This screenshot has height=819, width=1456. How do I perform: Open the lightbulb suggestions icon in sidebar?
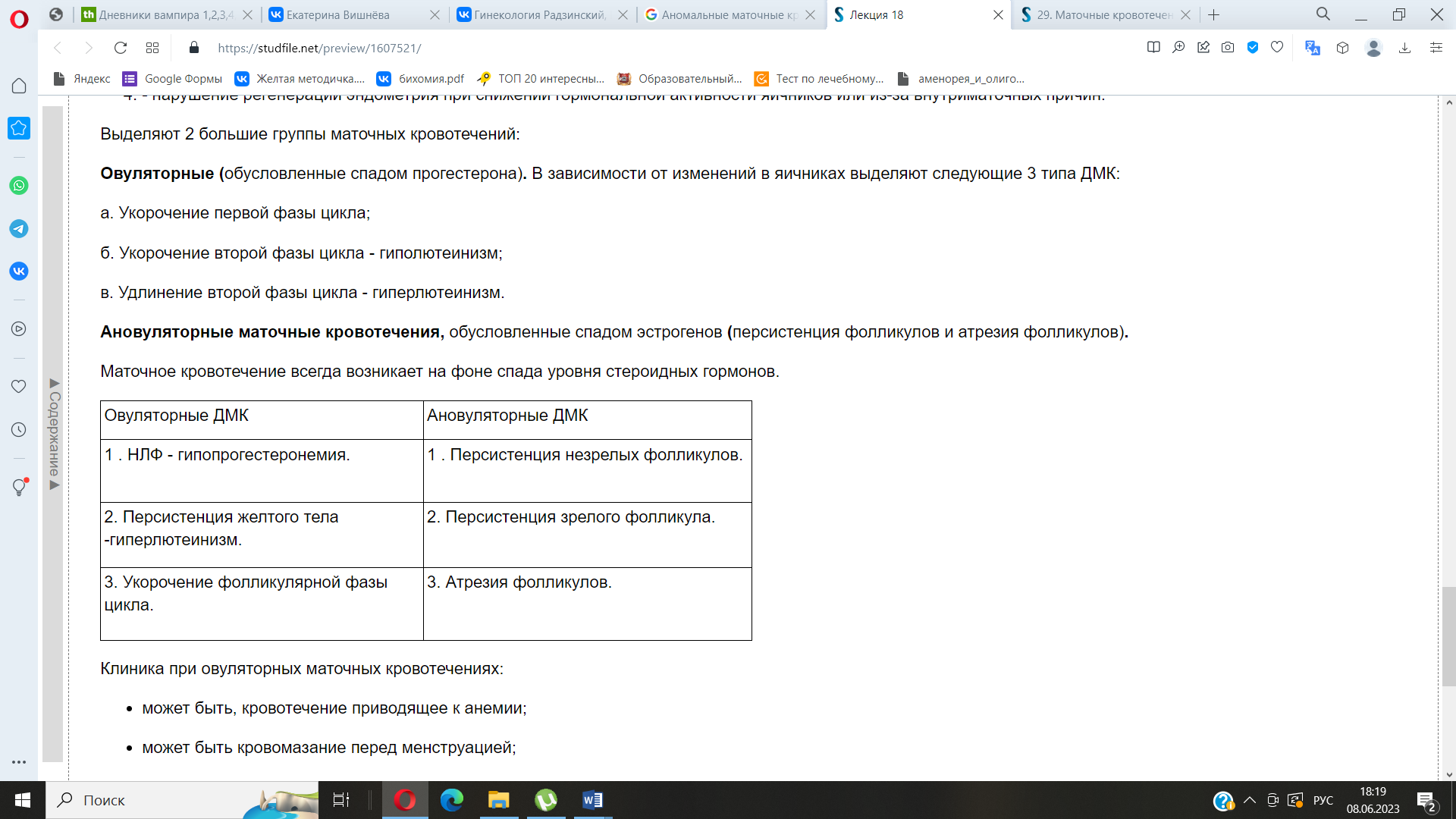pyautogui.click(x=20, y=487)
